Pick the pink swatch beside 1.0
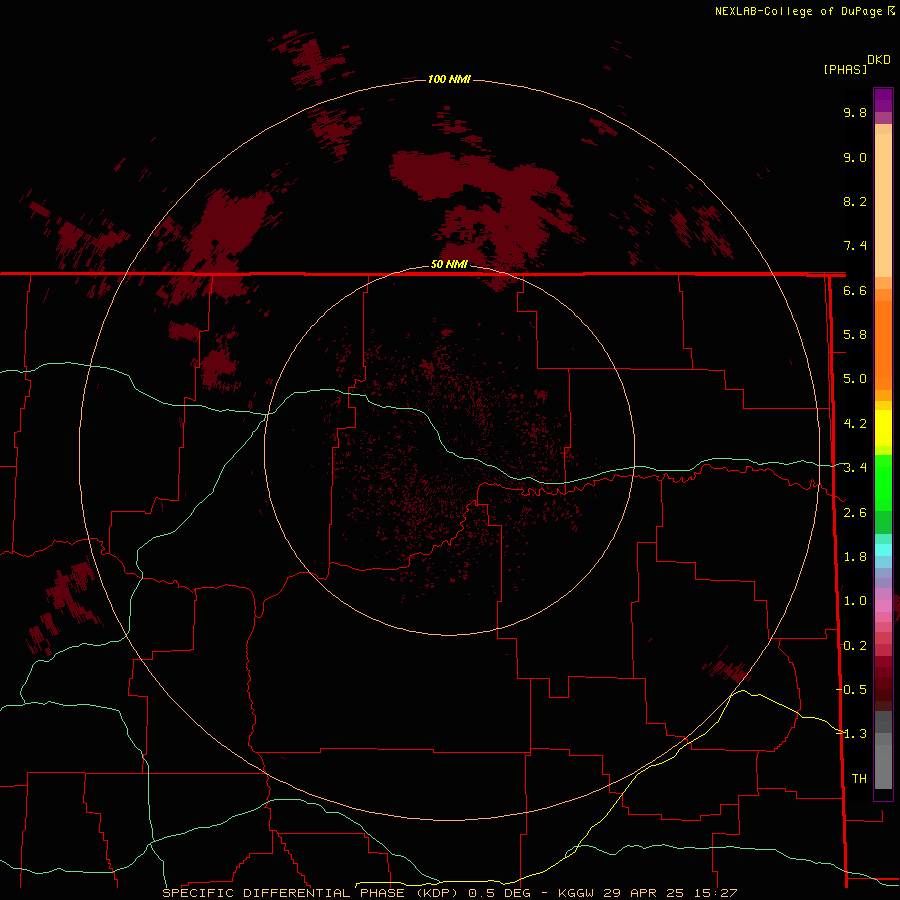 click(x=883, y=604)
